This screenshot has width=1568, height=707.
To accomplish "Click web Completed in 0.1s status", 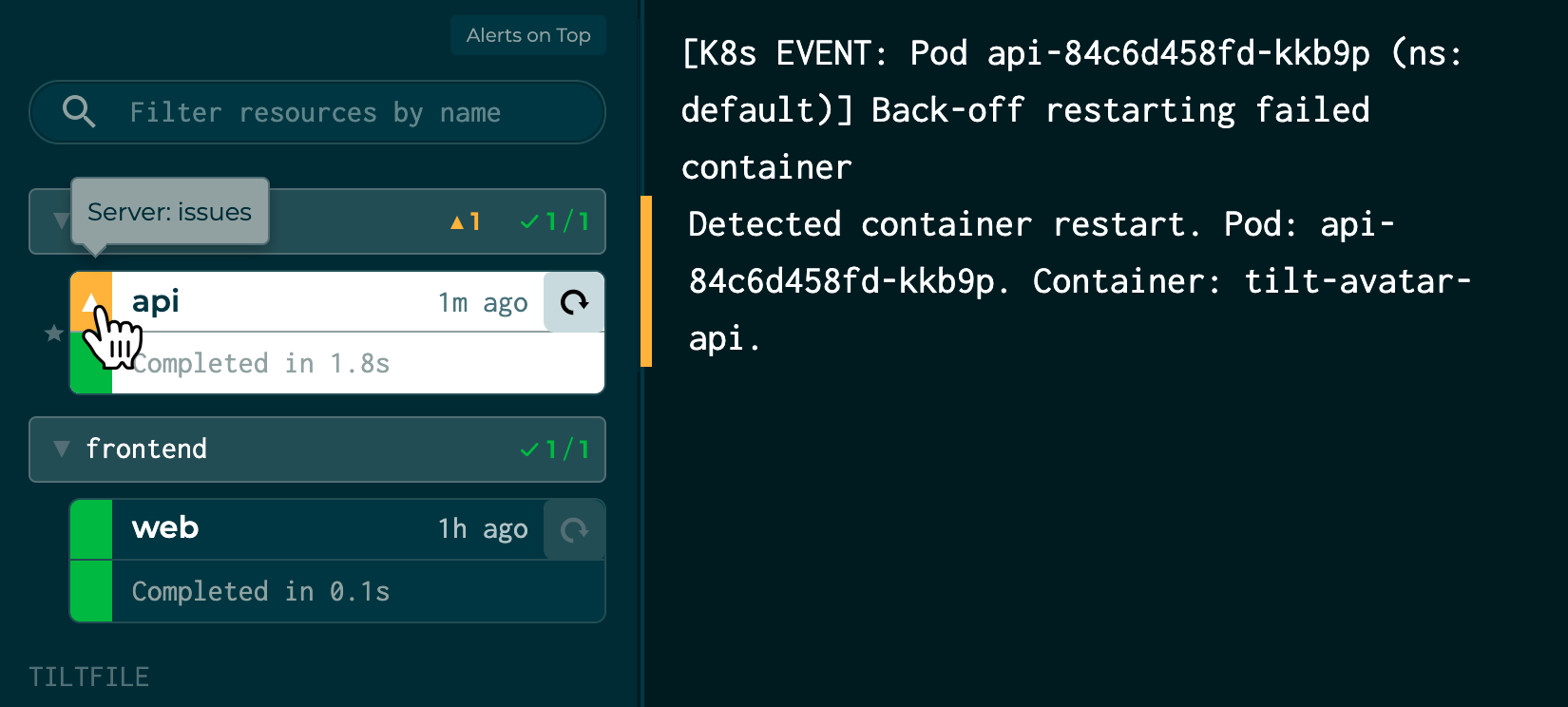I will [x=260, y=591].
